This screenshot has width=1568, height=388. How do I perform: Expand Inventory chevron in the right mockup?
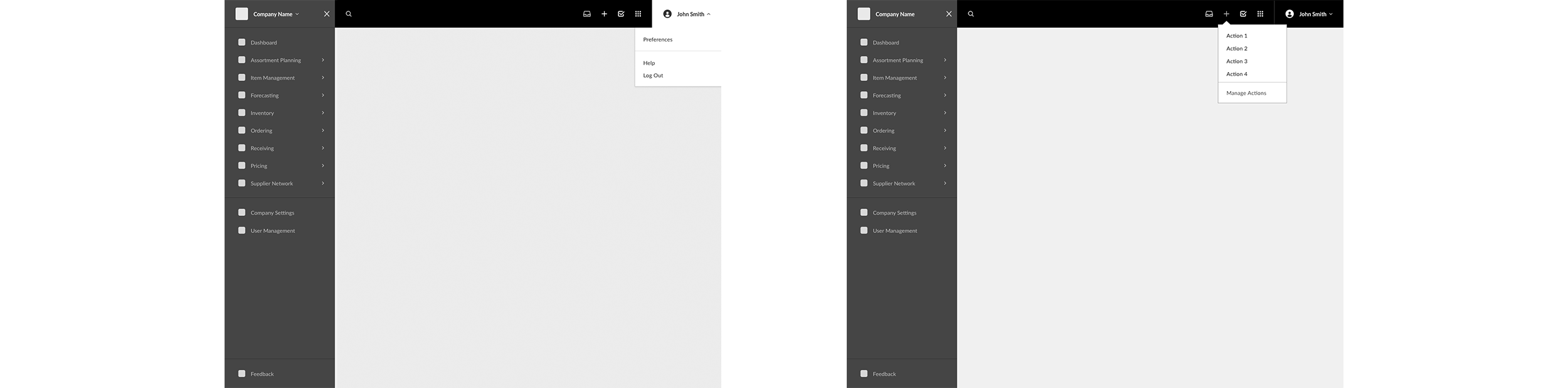tap(945, 113)
